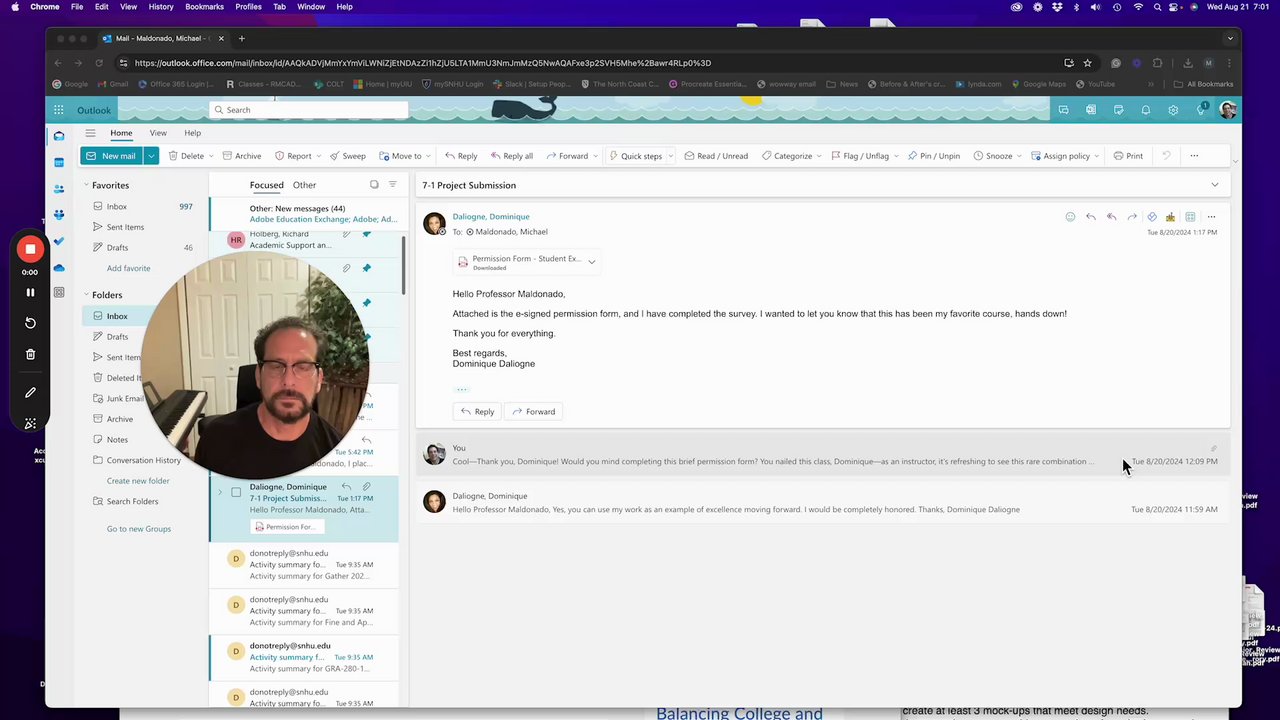Select the Focused inbox tab
This screenshot has width=1280, height=720.
(x=266, y=185)
